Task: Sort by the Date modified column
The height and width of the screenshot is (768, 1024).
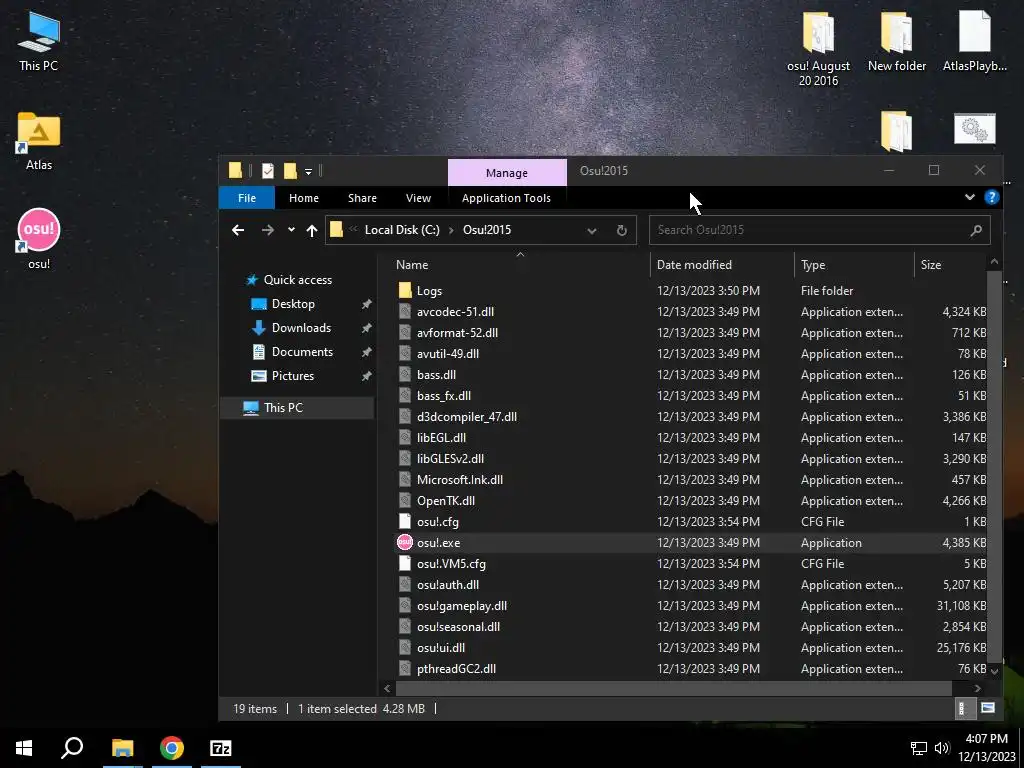Action: 694,264
